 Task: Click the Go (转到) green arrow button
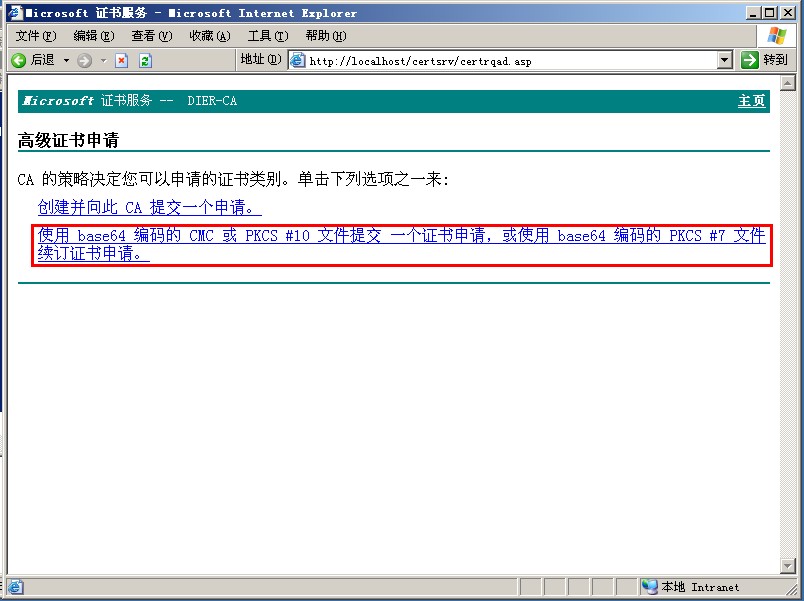point(750,60)
